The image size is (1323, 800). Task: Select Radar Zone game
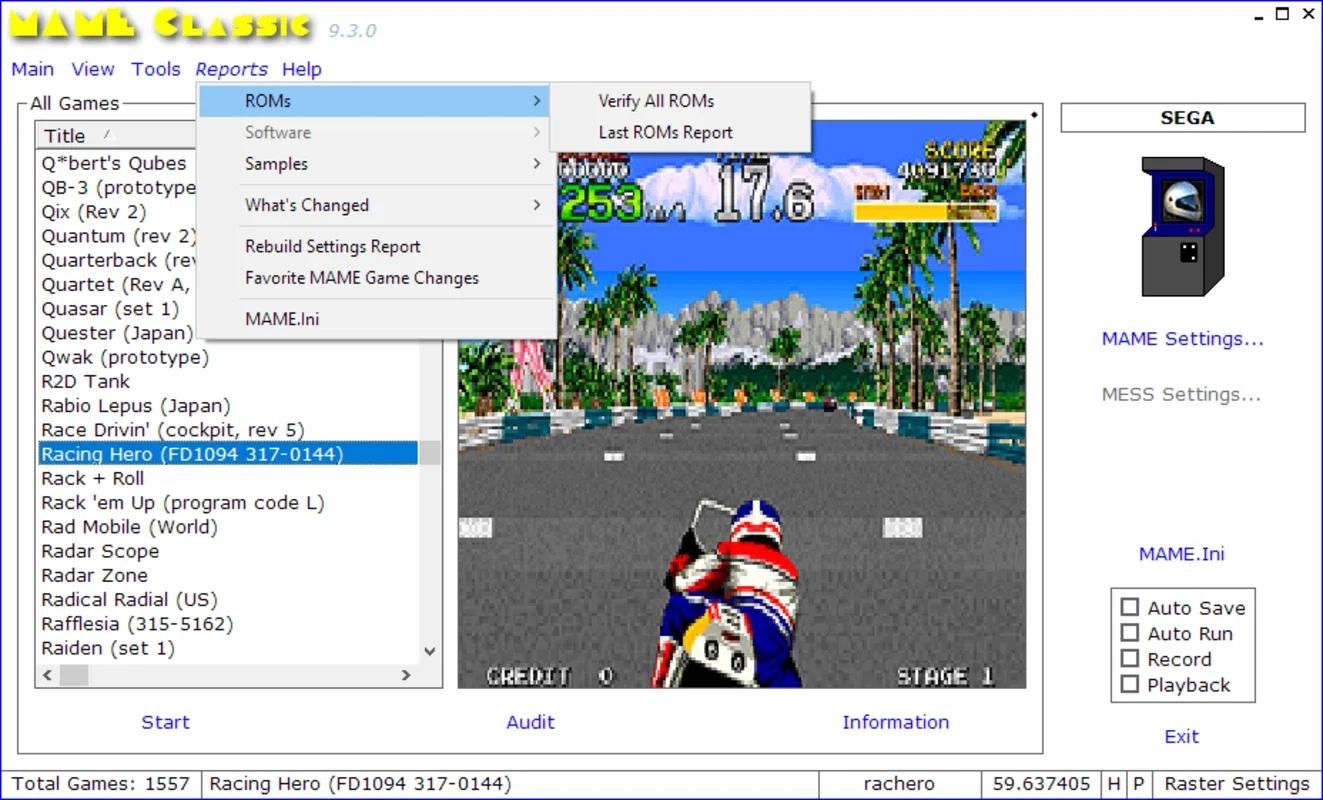(95, 575)
